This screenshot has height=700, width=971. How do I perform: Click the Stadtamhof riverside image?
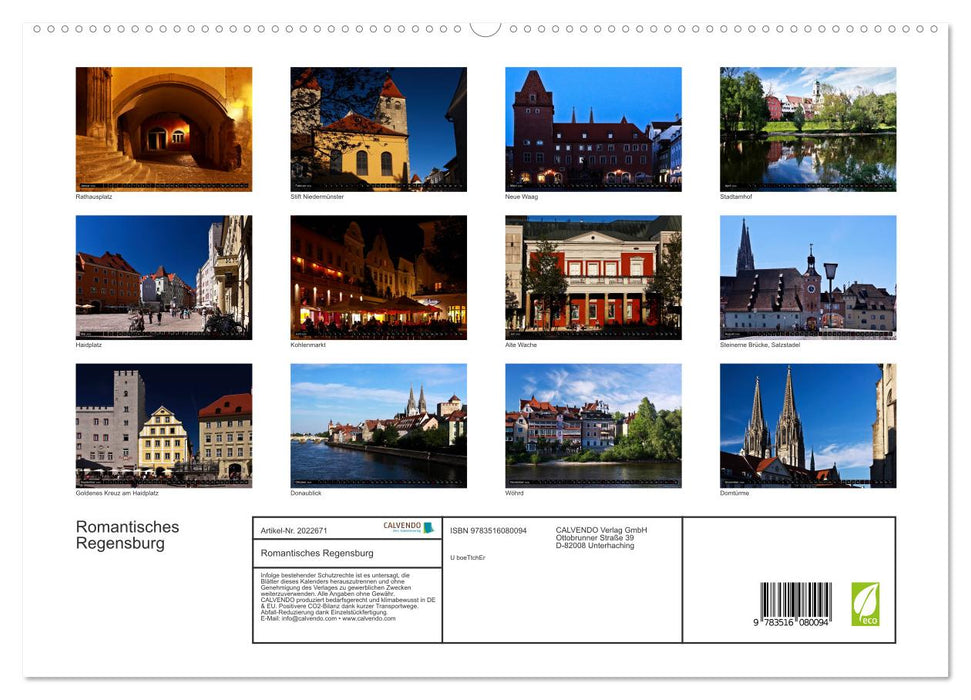click(807, 127)
